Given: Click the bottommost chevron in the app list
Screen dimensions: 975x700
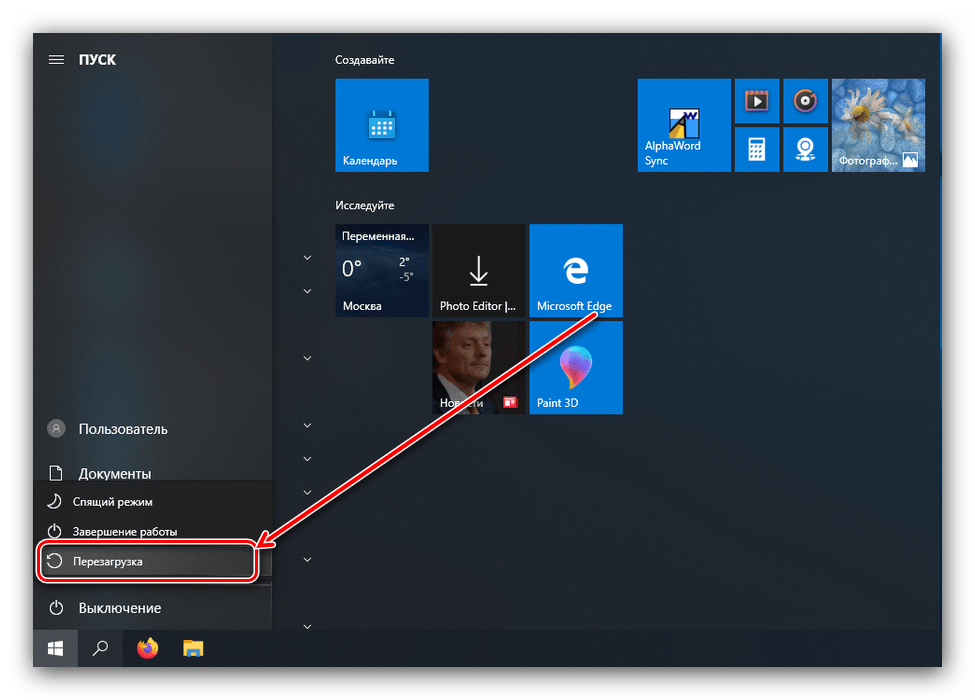Looking at the screenshot, I should [x=308, y=627].
